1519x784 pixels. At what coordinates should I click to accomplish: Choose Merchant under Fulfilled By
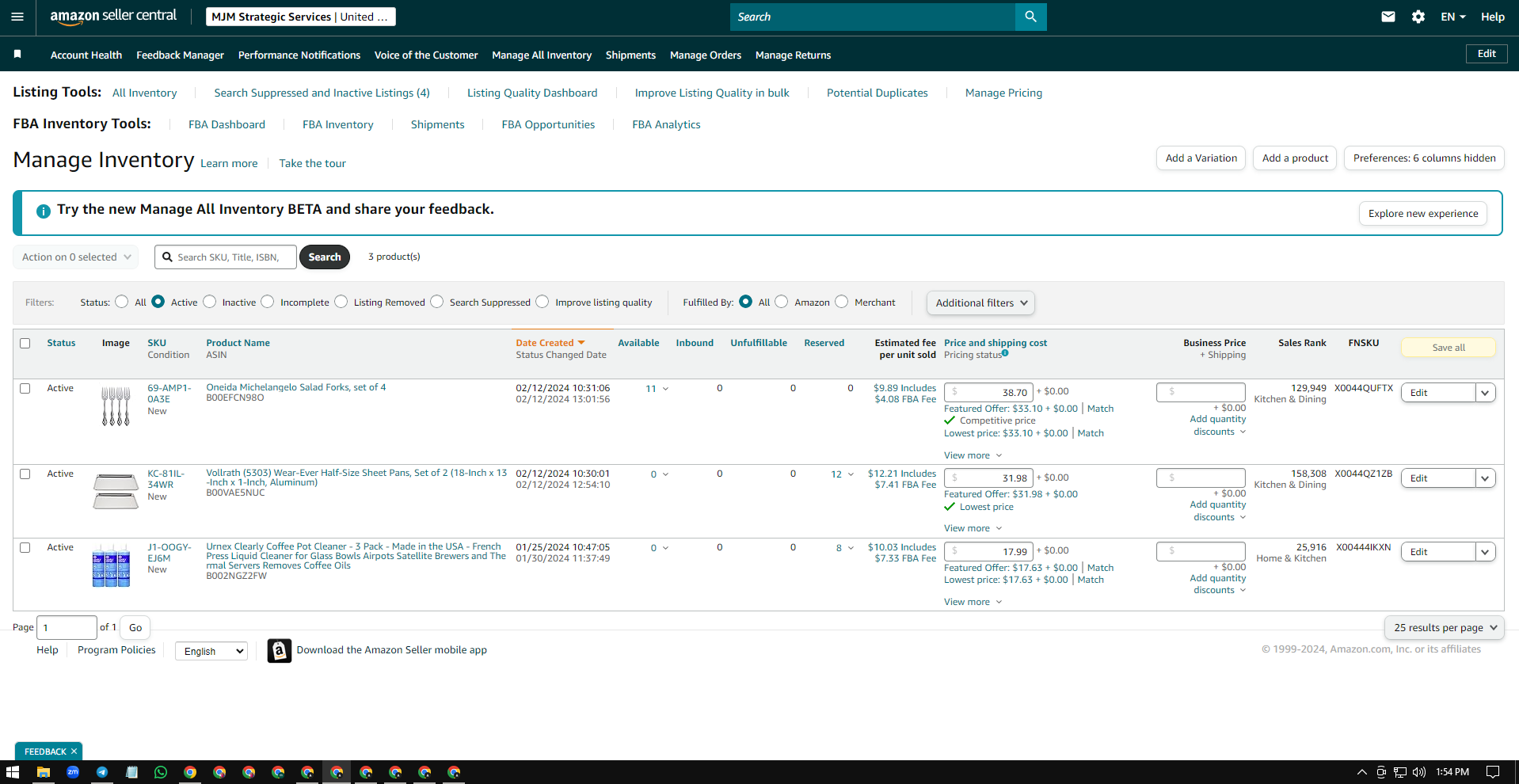pos(842,302)
